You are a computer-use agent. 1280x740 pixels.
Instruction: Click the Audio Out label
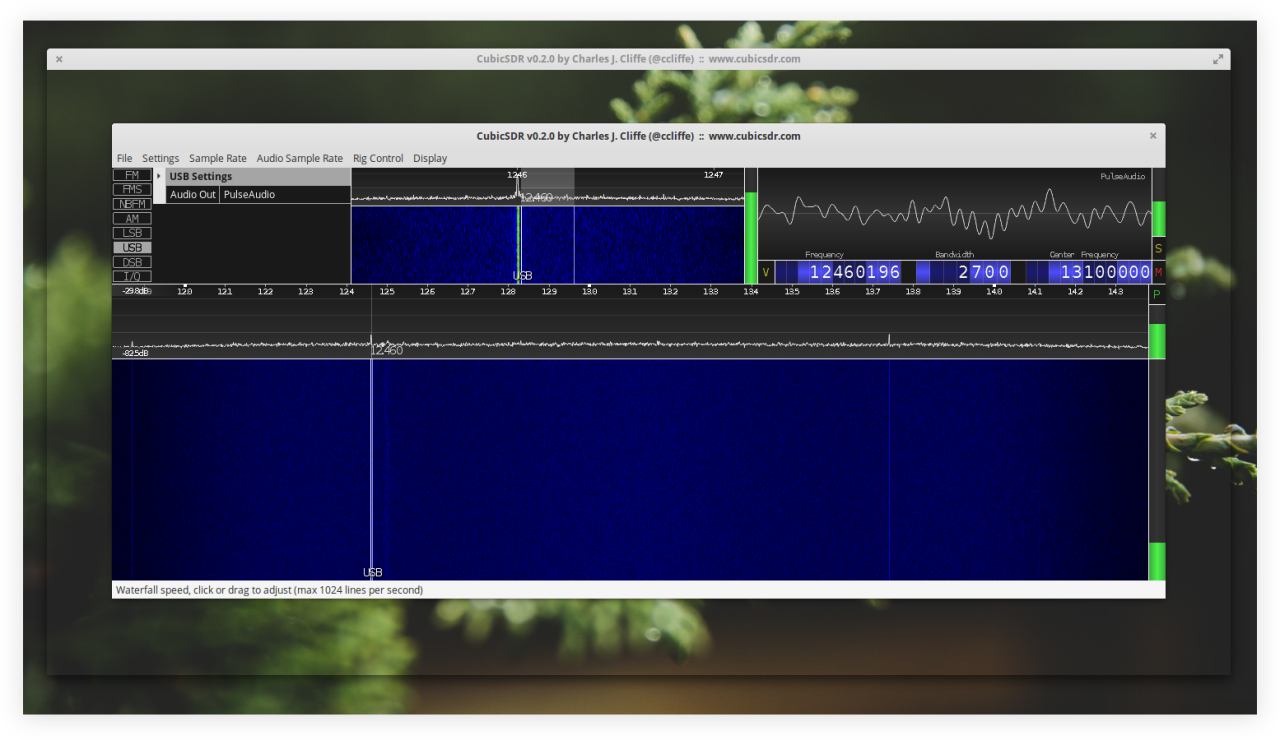coord(193,194)
